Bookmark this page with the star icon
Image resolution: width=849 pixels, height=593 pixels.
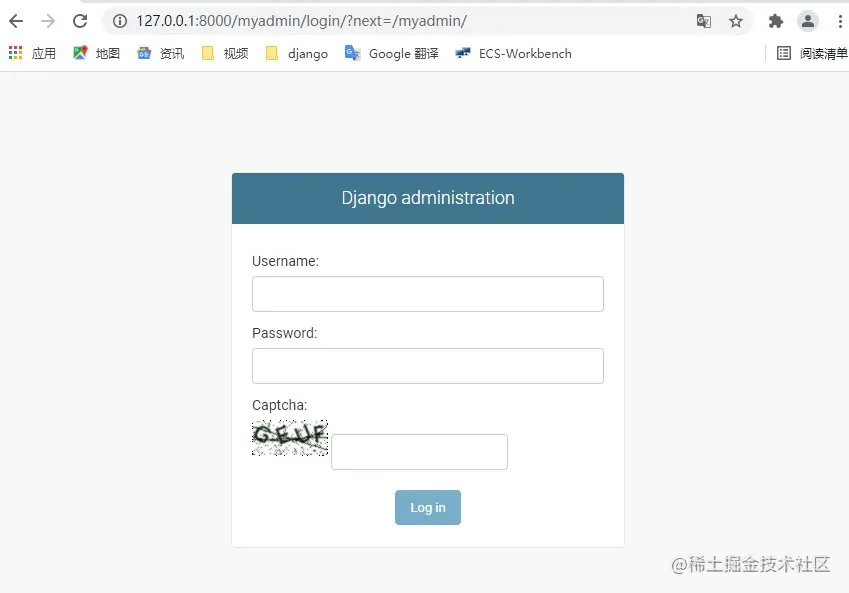(x=736, y=21)
